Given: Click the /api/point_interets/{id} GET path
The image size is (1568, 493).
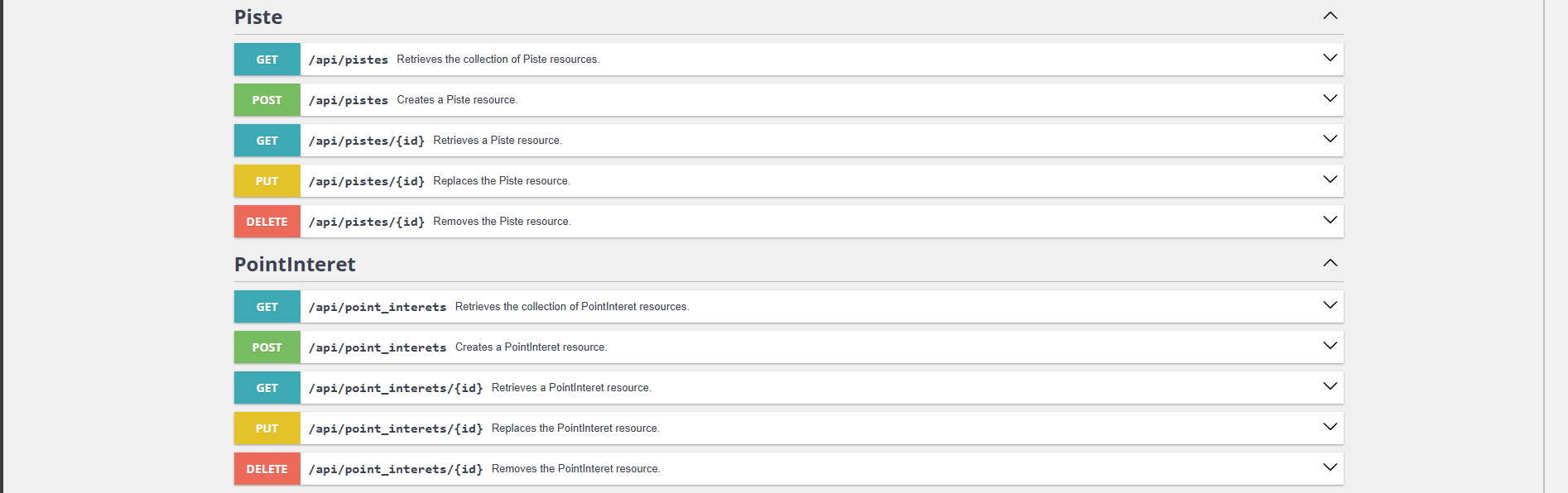Looking at the screenshot, I should tap(395, 388).
